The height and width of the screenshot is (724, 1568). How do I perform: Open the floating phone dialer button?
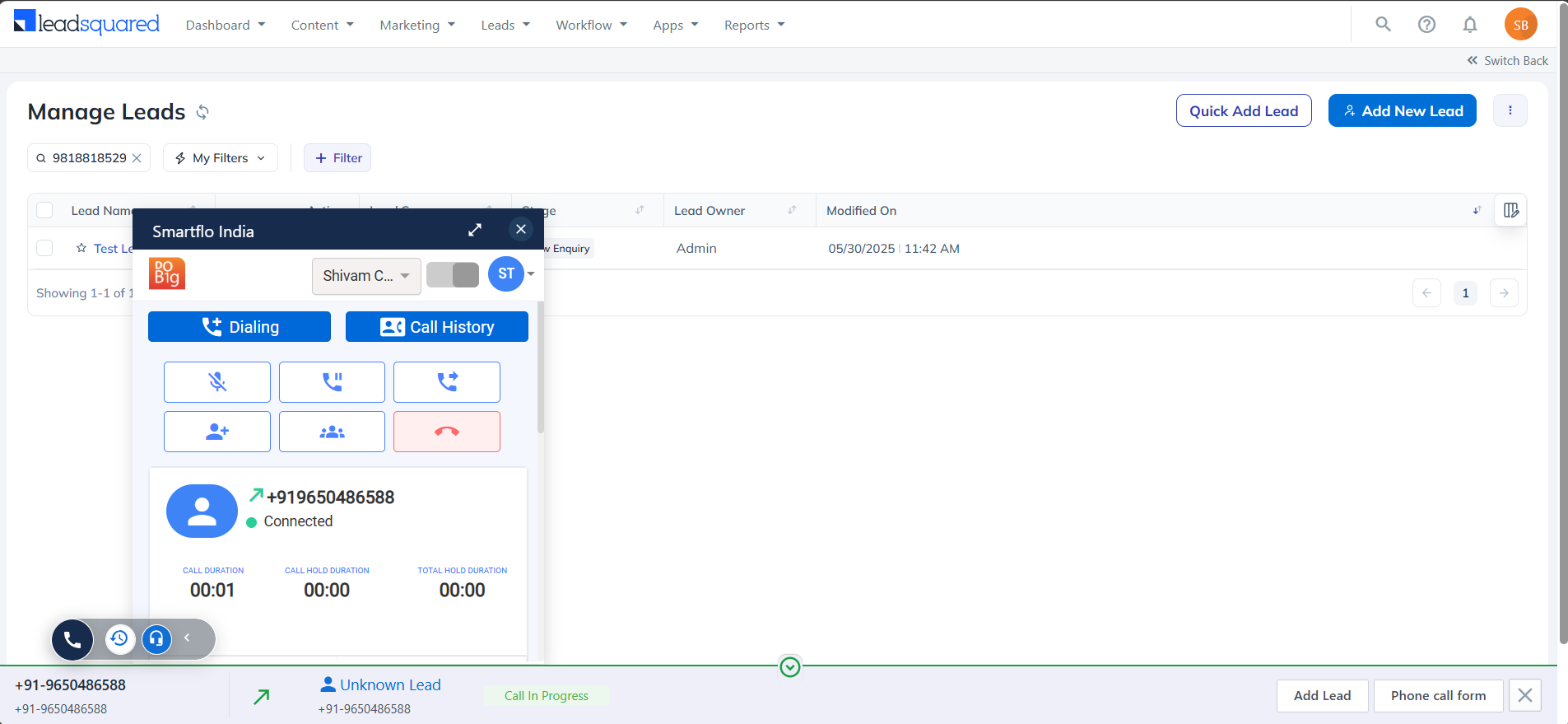pos(72,639)
